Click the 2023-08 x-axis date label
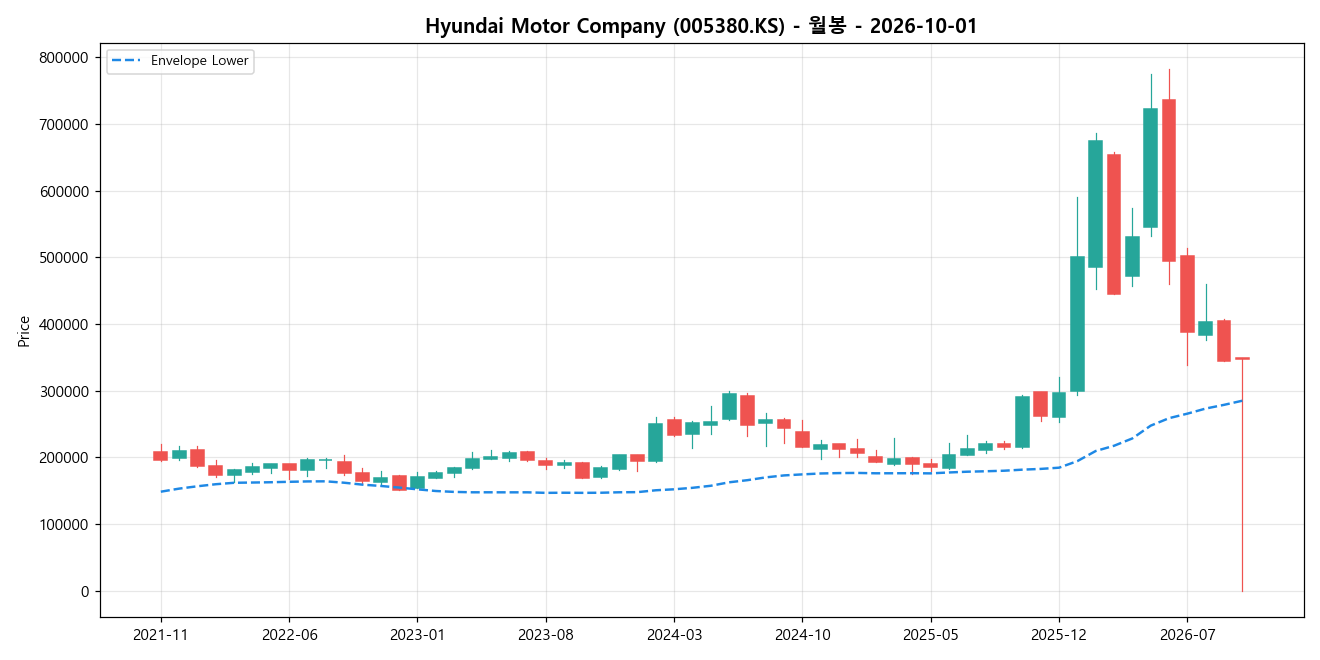 point(546,636)
